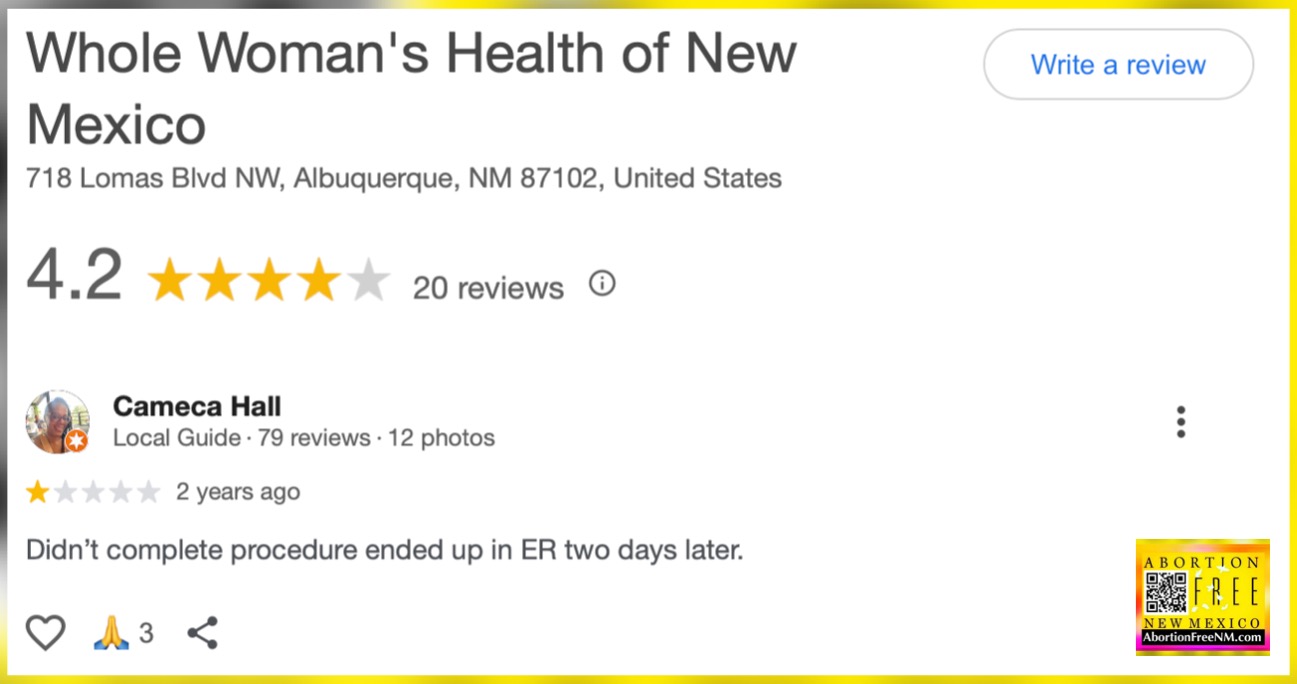Click the reaction count 3
1297x684 pixels.
[146, 633]
